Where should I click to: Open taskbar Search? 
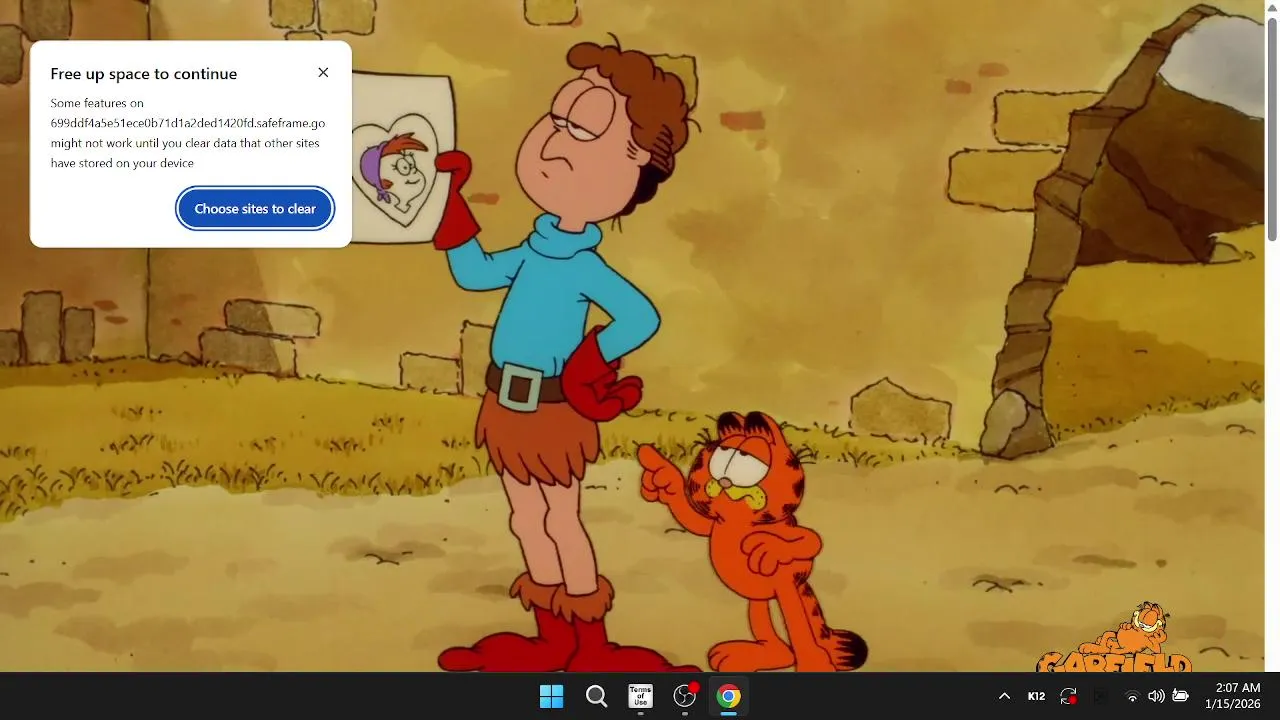click(x=596, y=696)
